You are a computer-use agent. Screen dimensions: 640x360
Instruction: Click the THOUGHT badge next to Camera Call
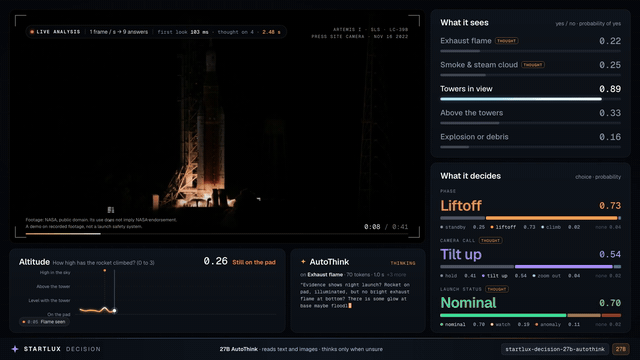click(491, 240)
